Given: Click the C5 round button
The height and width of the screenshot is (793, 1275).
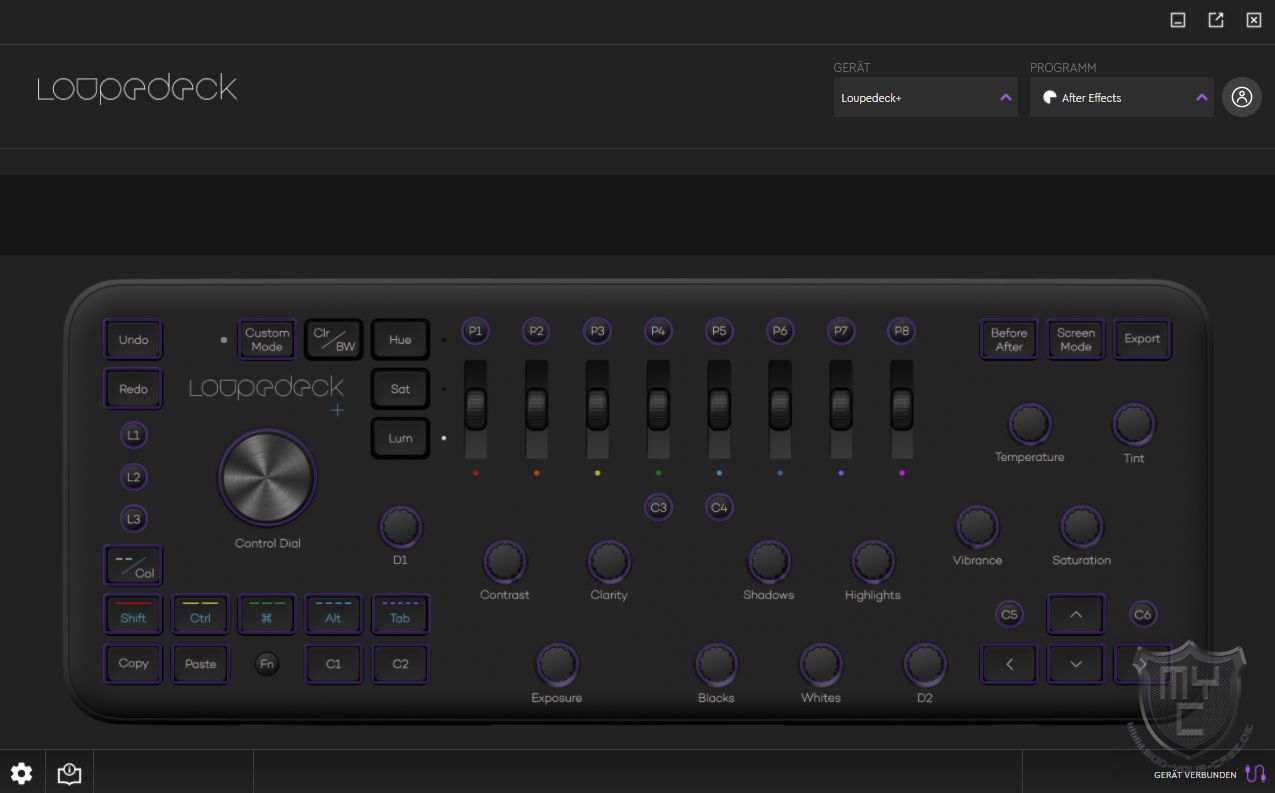Looking at the screenshot, I should [1009, 615].
